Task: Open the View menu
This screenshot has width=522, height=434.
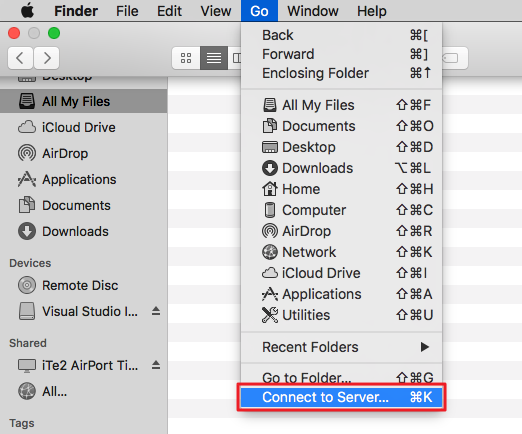Action: pos(216,11)
